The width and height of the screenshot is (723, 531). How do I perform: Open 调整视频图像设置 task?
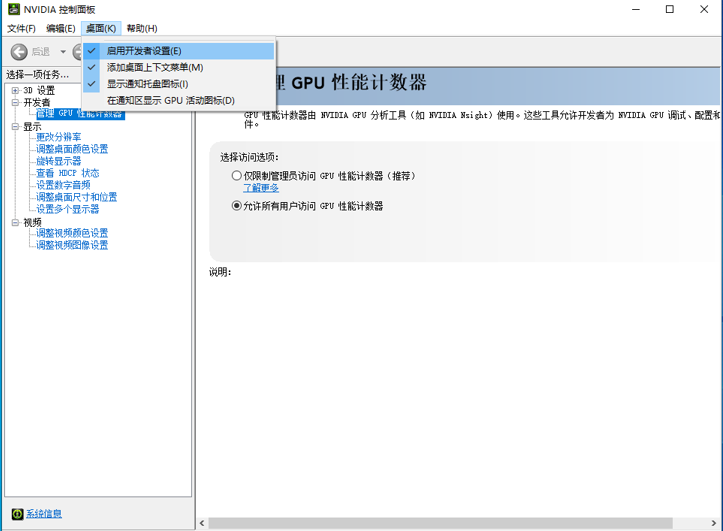click(72, 245)
